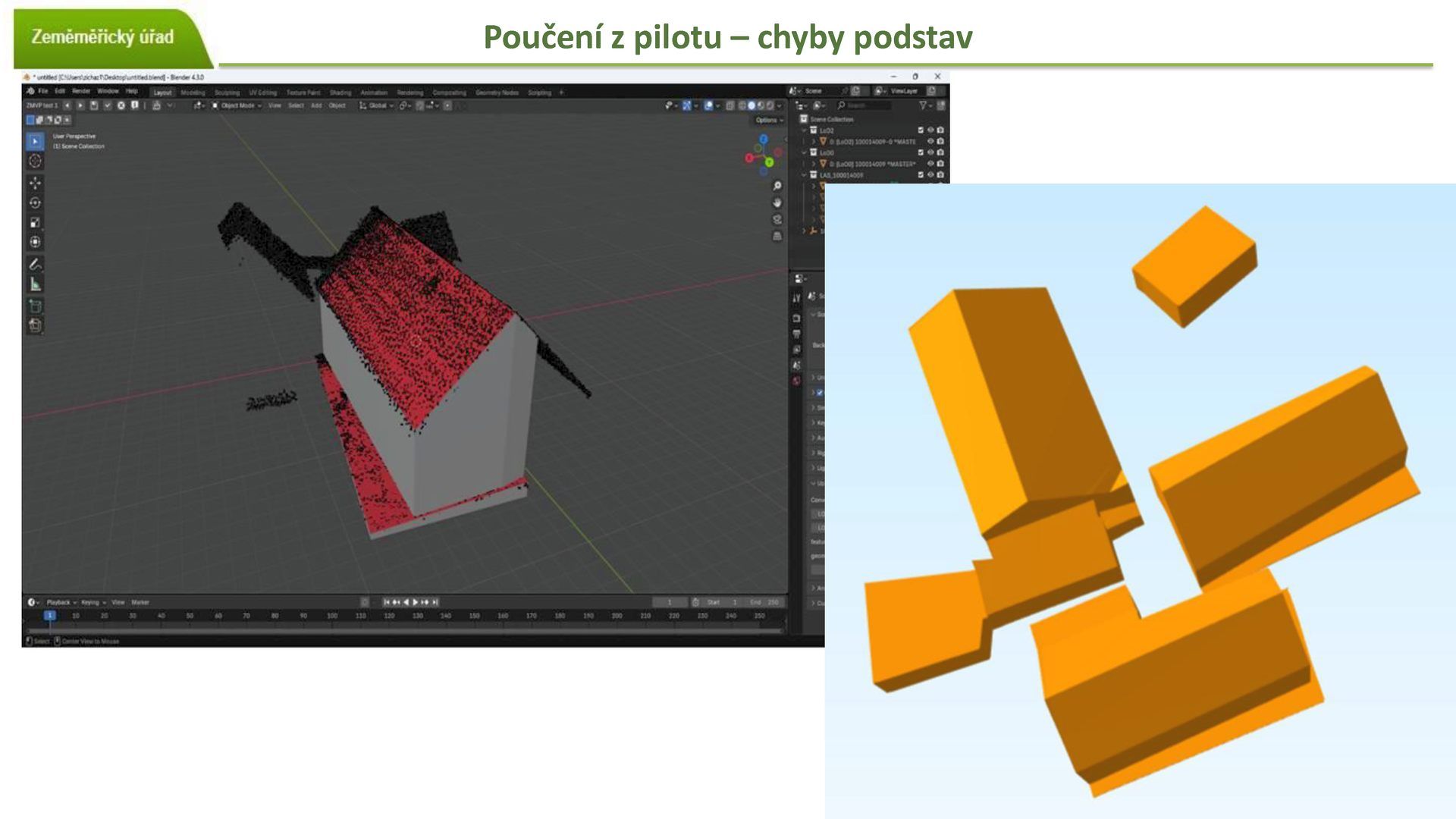Open the Global orientation dropdown
Image resolution: width=1456 pixels, height=819 pixels.
[x=377, y=105]
